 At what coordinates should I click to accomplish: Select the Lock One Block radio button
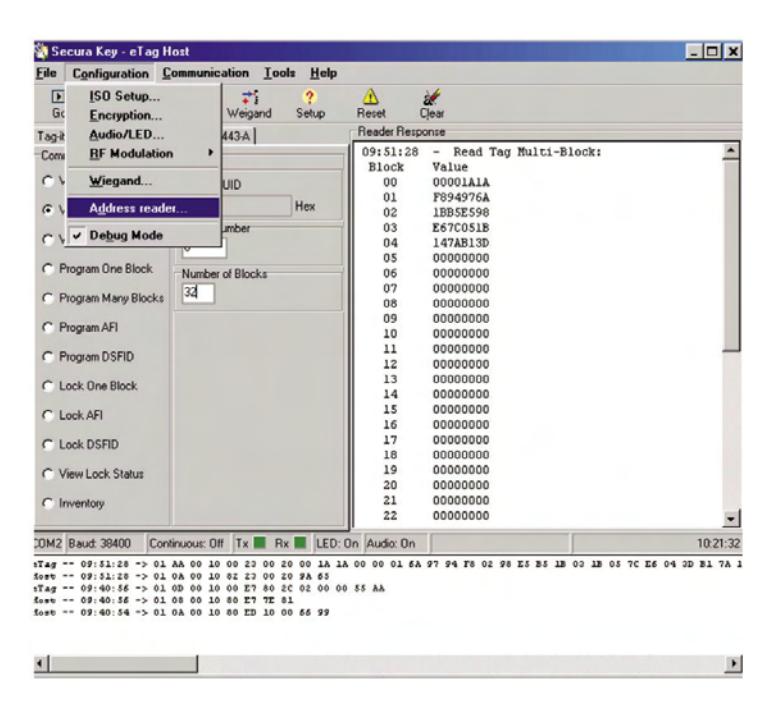(48, 386)
